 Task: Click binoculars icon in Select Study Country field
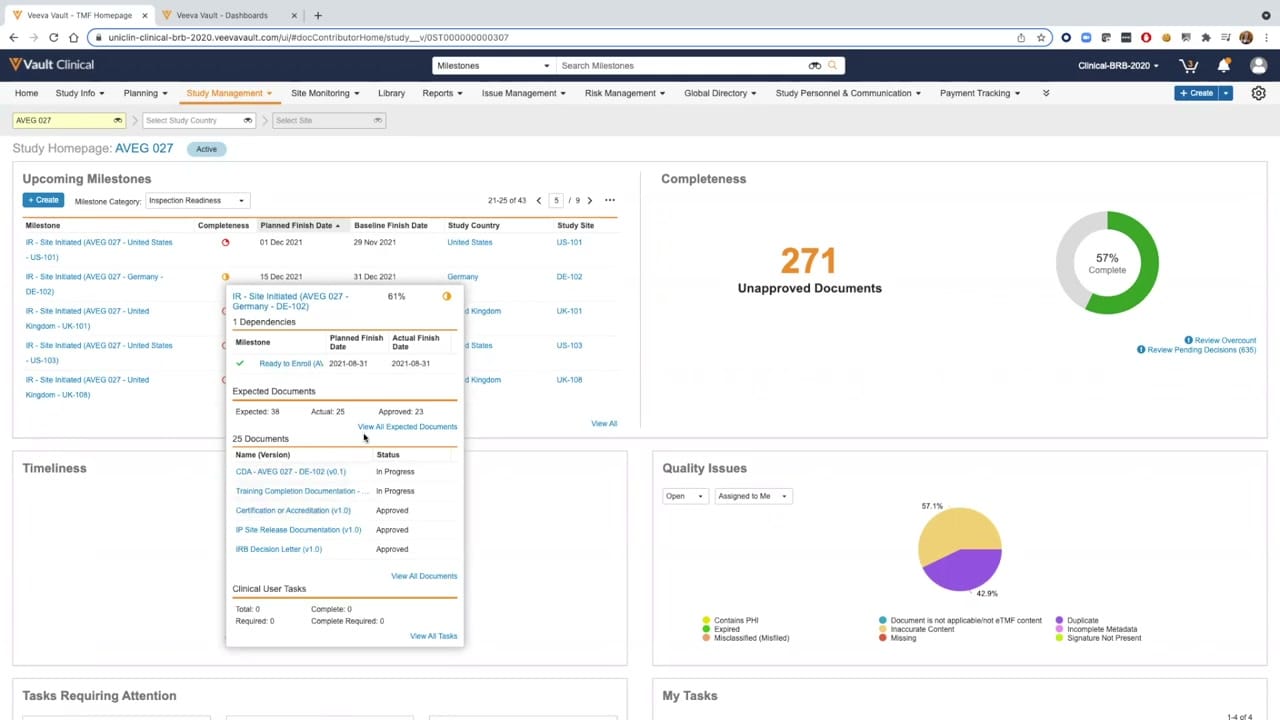(247, 120)
